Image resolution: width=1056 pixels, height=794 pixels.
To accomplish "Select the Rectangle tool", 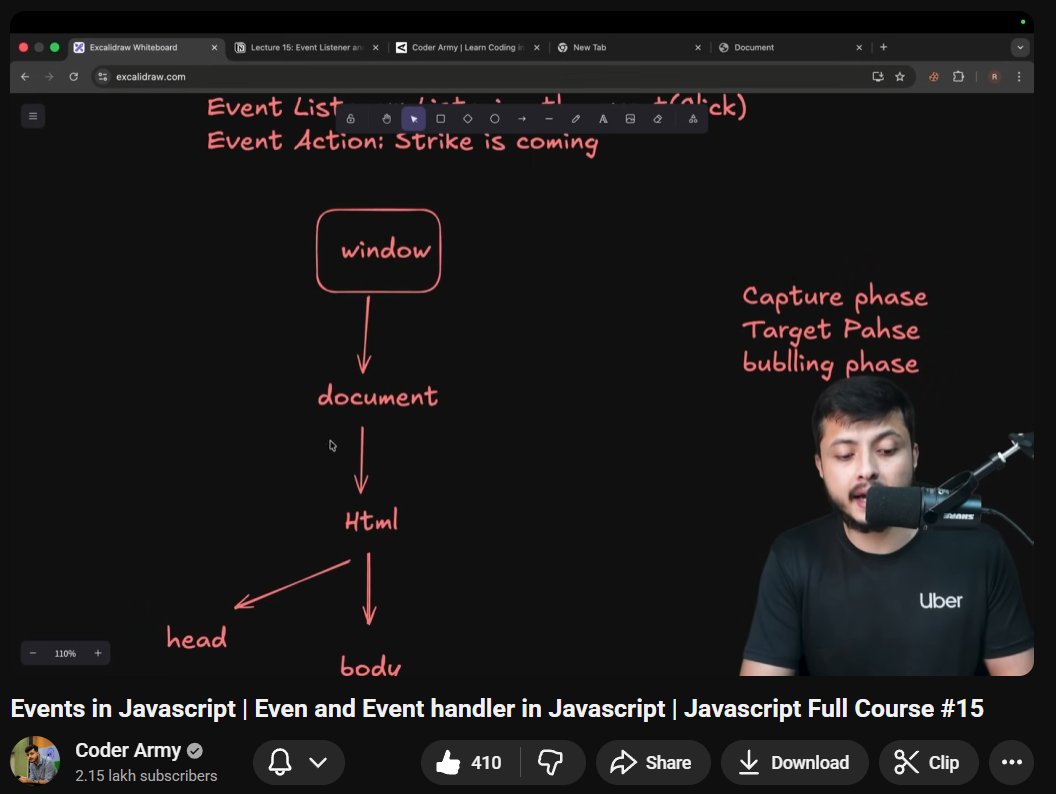I will (x=440, y=118).
